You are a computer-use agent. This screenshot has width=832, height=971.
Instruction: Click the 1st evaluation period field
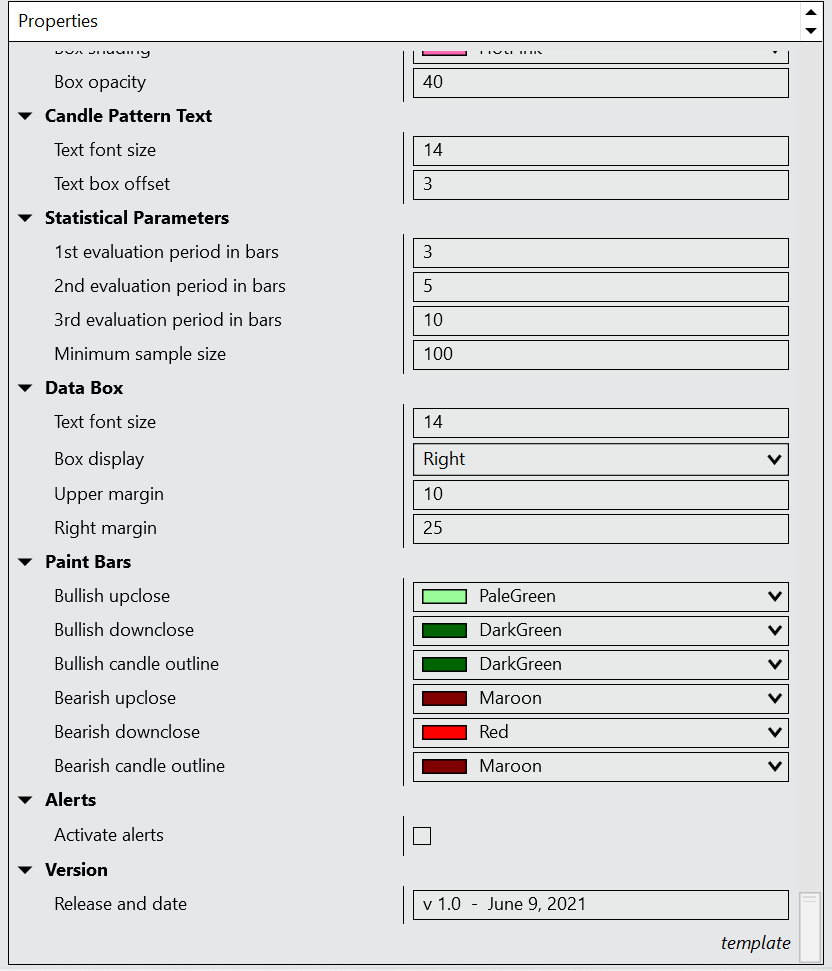coord(600,252)
